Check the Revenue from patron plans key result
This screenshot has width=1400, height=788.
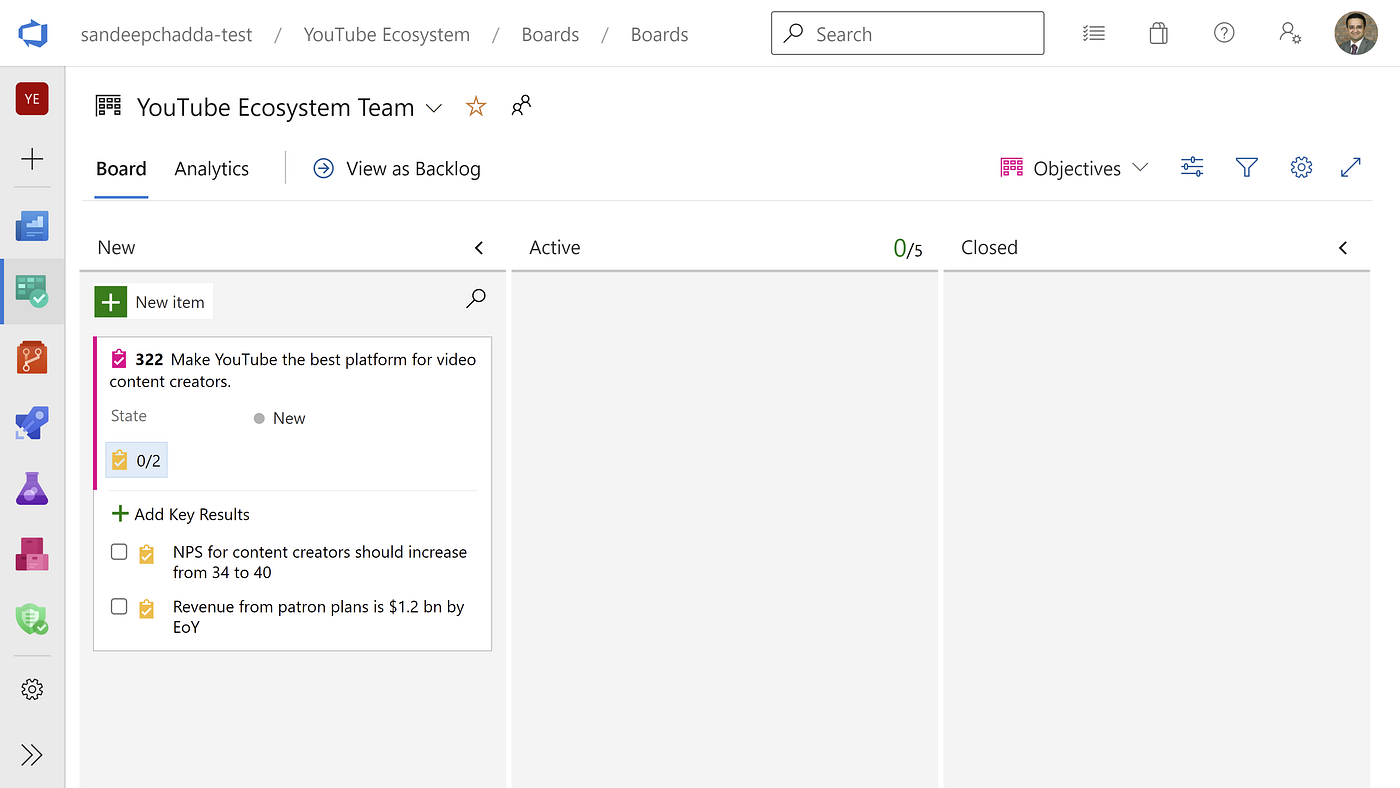(x=119, y=607)
